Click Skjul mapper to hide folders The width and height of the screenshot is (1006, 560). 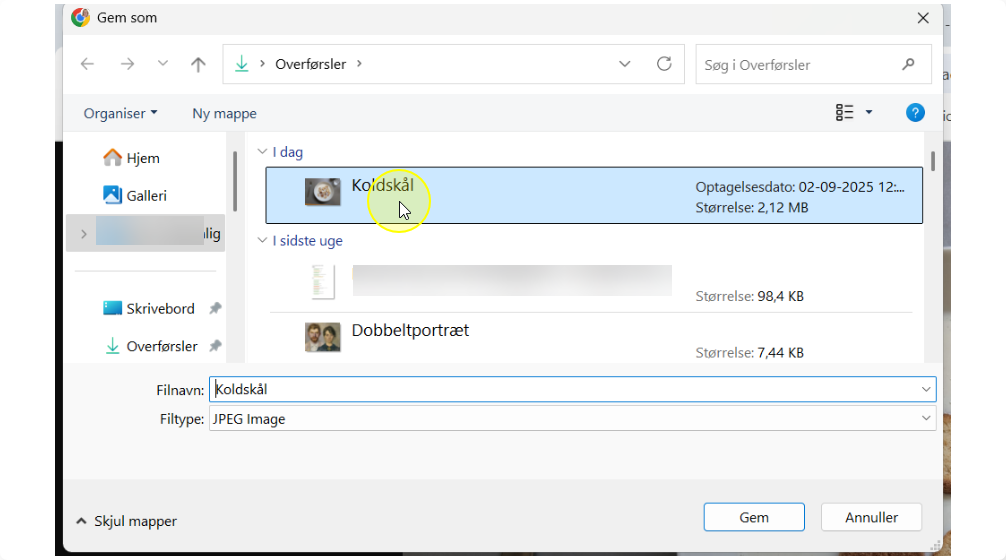(126, 521)
